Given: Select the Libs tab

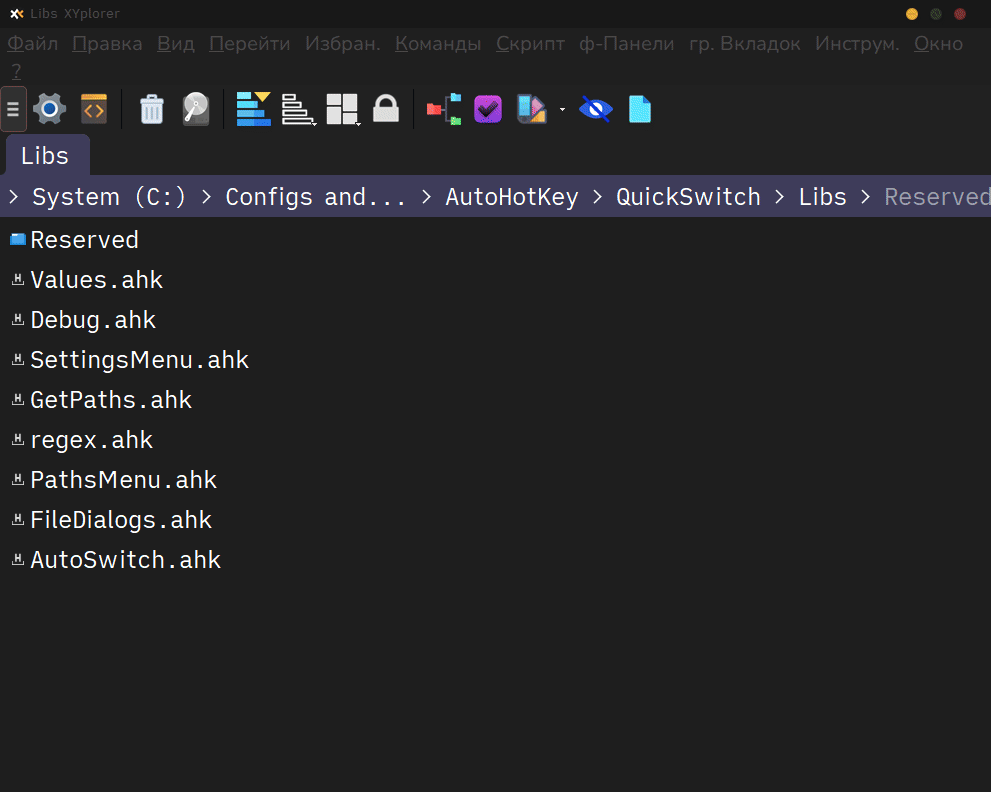Looking at the screenshot, I should 45,156.
